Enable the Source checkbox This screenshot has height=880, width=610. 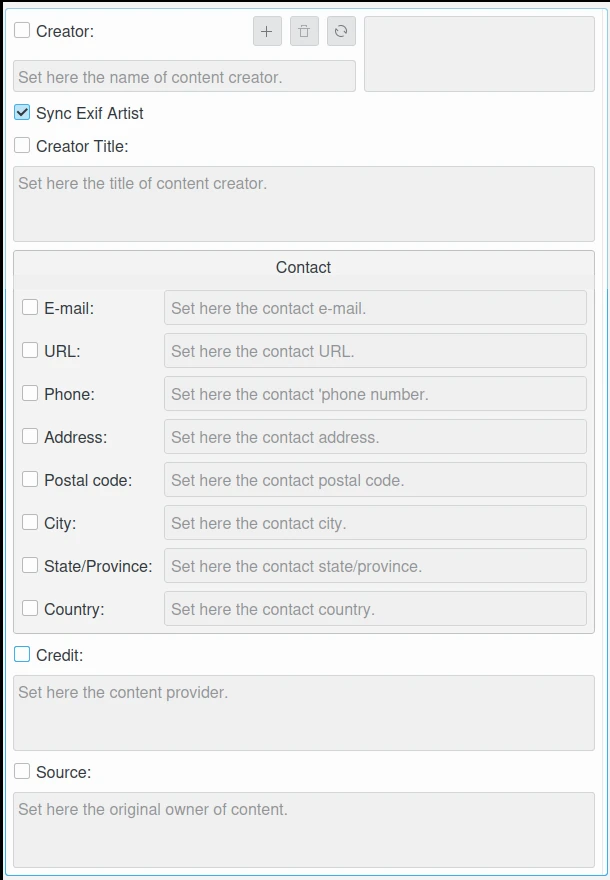pyautogui.click(x=22, y=772)
